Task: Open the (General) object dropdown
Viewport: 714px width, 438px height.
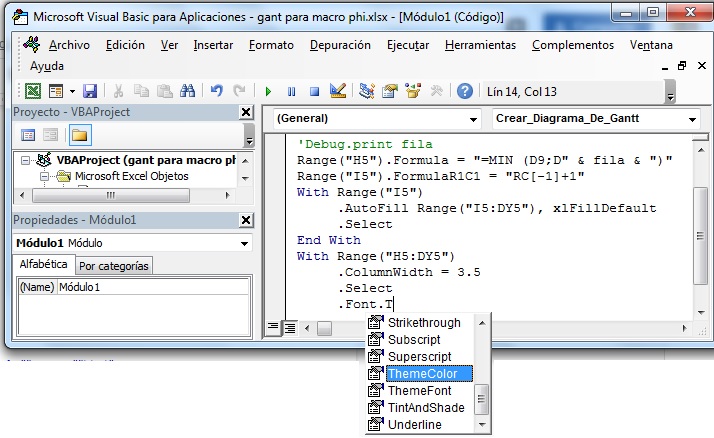Action: click(473, 119)
